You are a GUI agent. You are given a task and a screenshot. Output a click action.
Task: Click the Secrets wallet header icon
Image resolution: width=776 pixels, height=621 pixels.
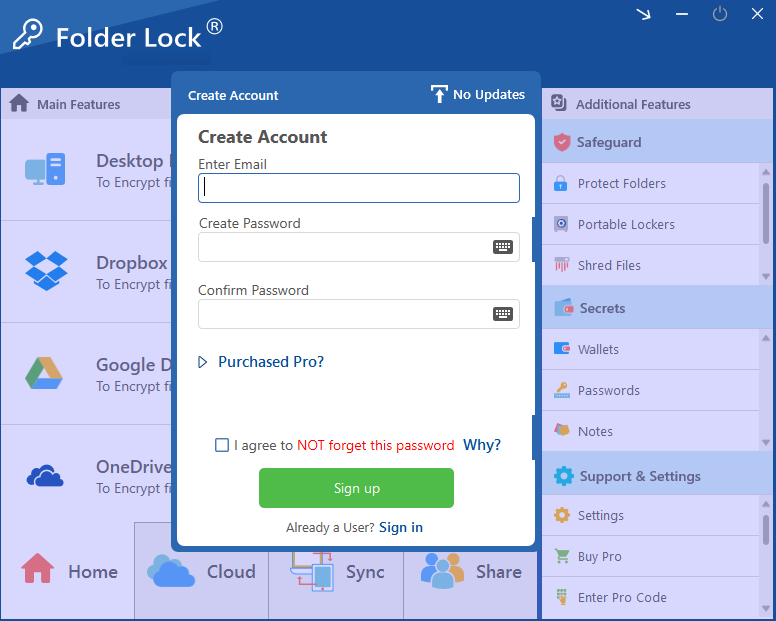(564, 307)
